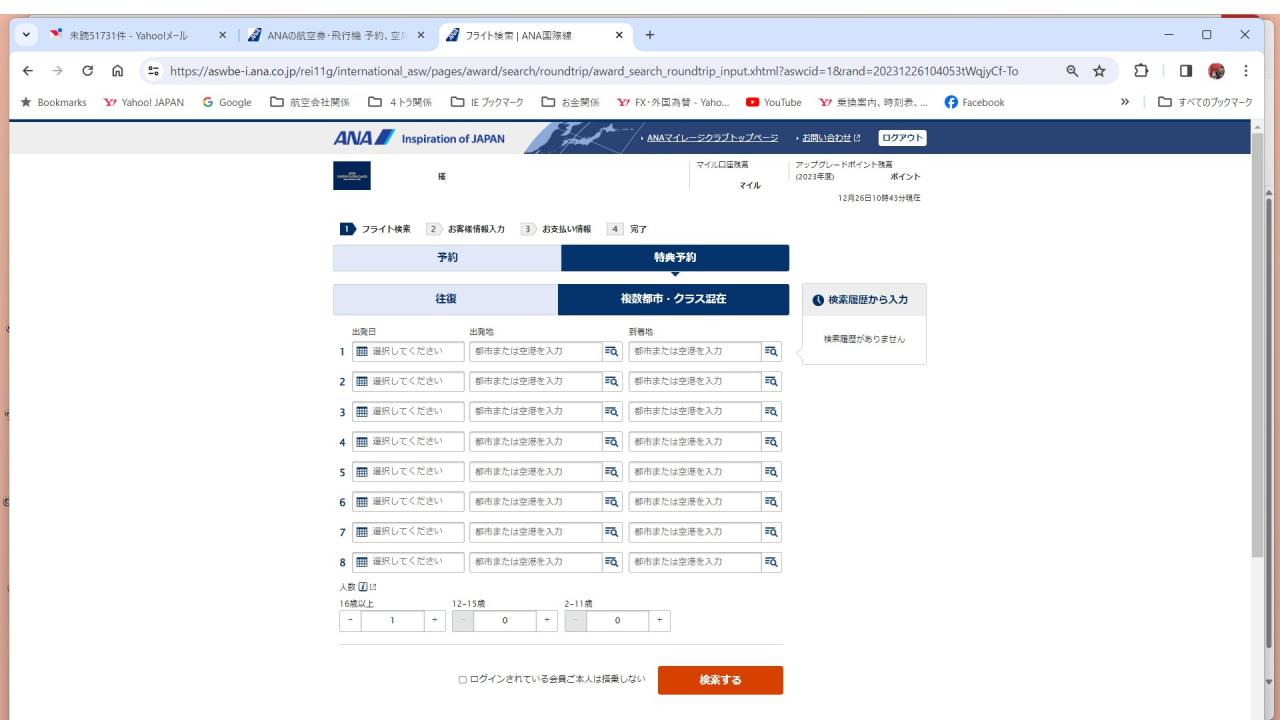
Task: Expand the hidden bookmarks chevron
Action: coord(1125,102)
